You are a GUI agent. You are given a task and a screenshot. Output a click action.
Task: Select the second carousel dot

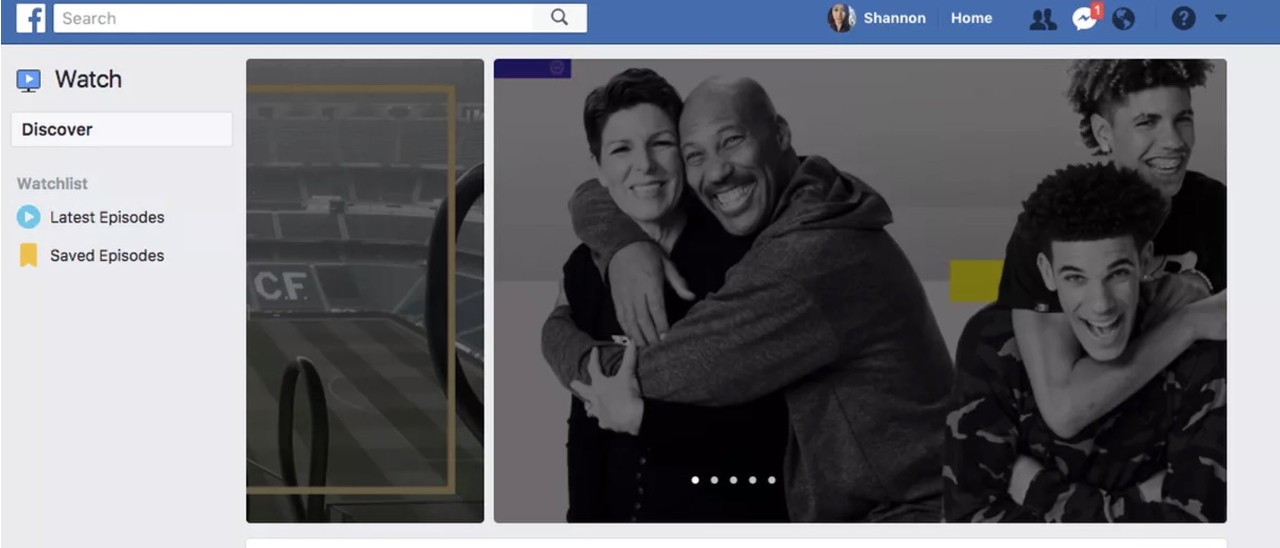(x=714, y=480)
